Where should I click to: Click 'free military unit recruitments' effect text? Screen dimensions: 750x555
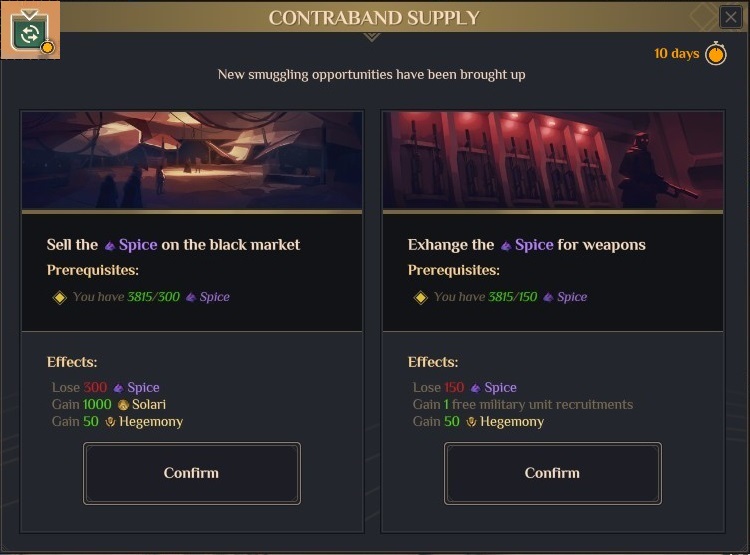point(542,405)
